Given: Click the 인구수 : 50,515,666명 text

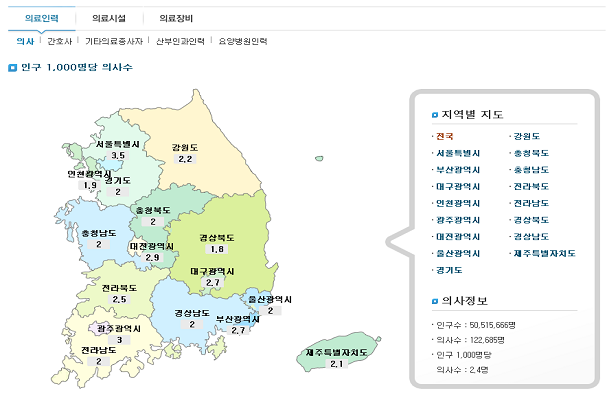Looking at the screenshot, I should (x=476, y=325).
